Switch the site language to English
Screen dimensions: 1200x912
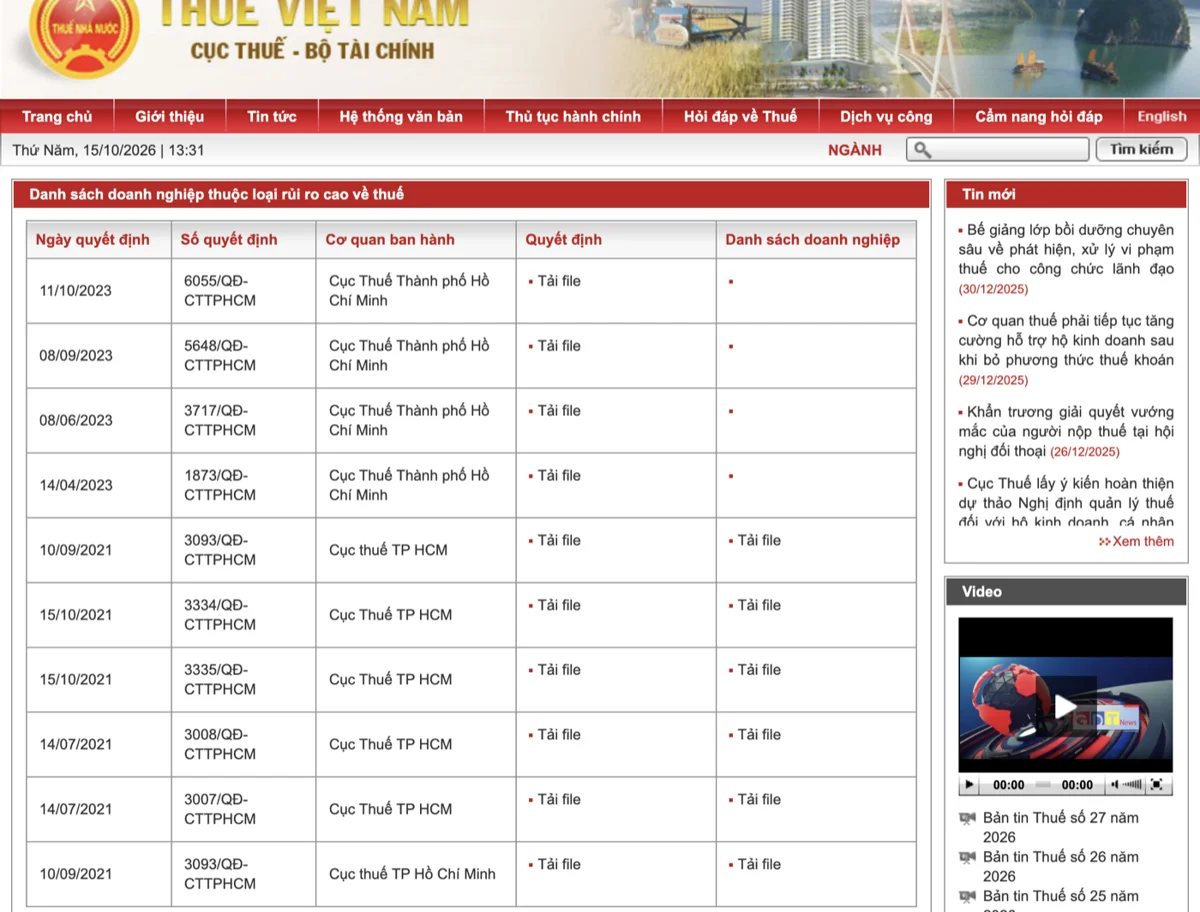1162,117
